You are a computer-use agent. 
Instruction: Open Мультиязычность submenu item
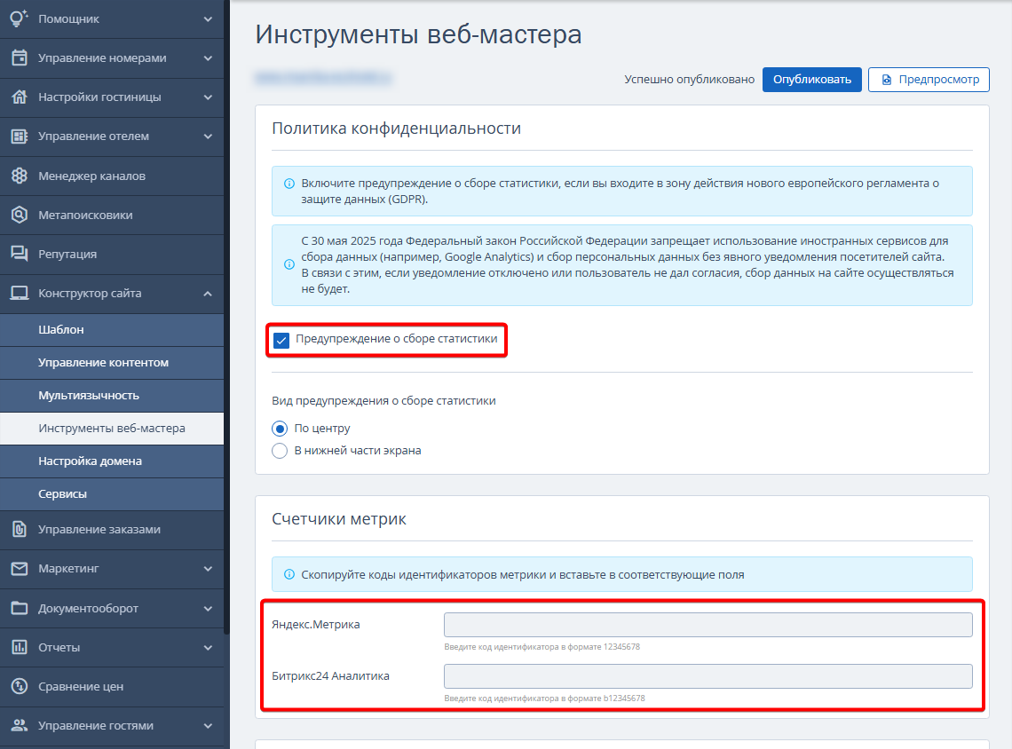(112, 395)
